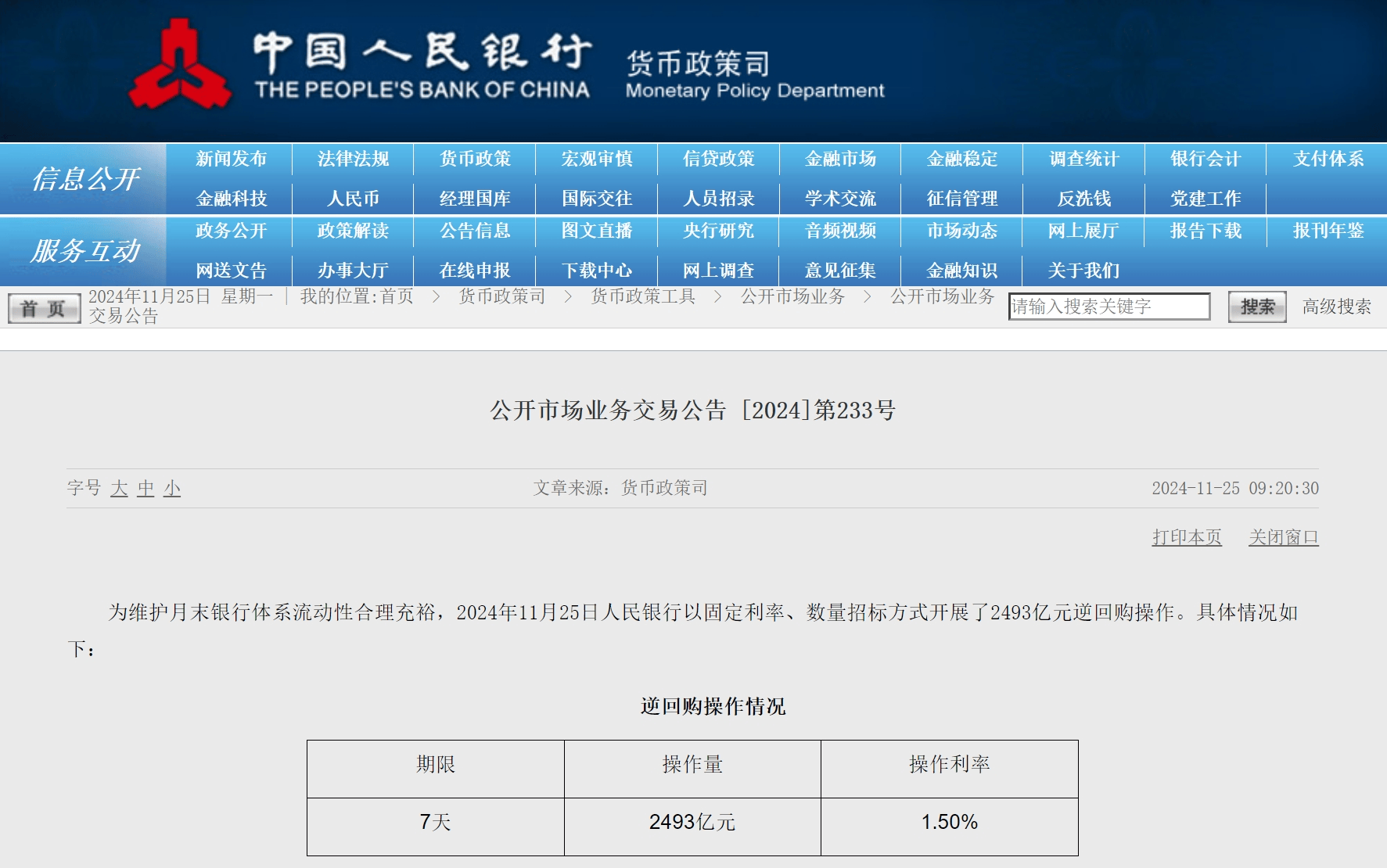
Task: Go to 人员招录 page
Action: pos(719,199)
